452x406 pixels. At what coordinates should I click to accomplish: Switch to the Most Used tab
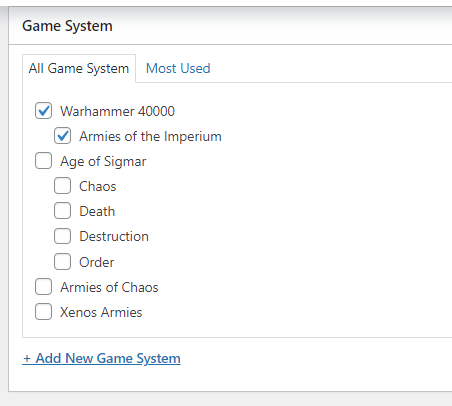[x=178, y=68]
